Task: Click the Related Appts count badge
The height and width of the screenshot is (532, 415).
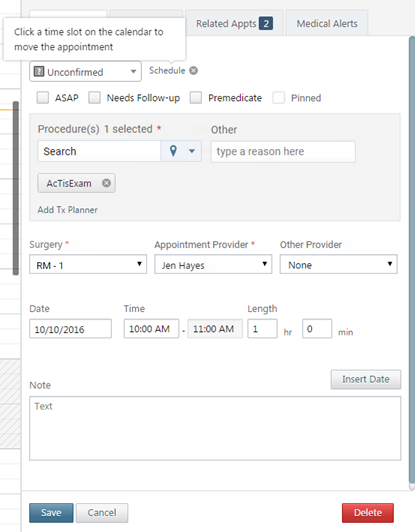Action: (x=266, y=24)
